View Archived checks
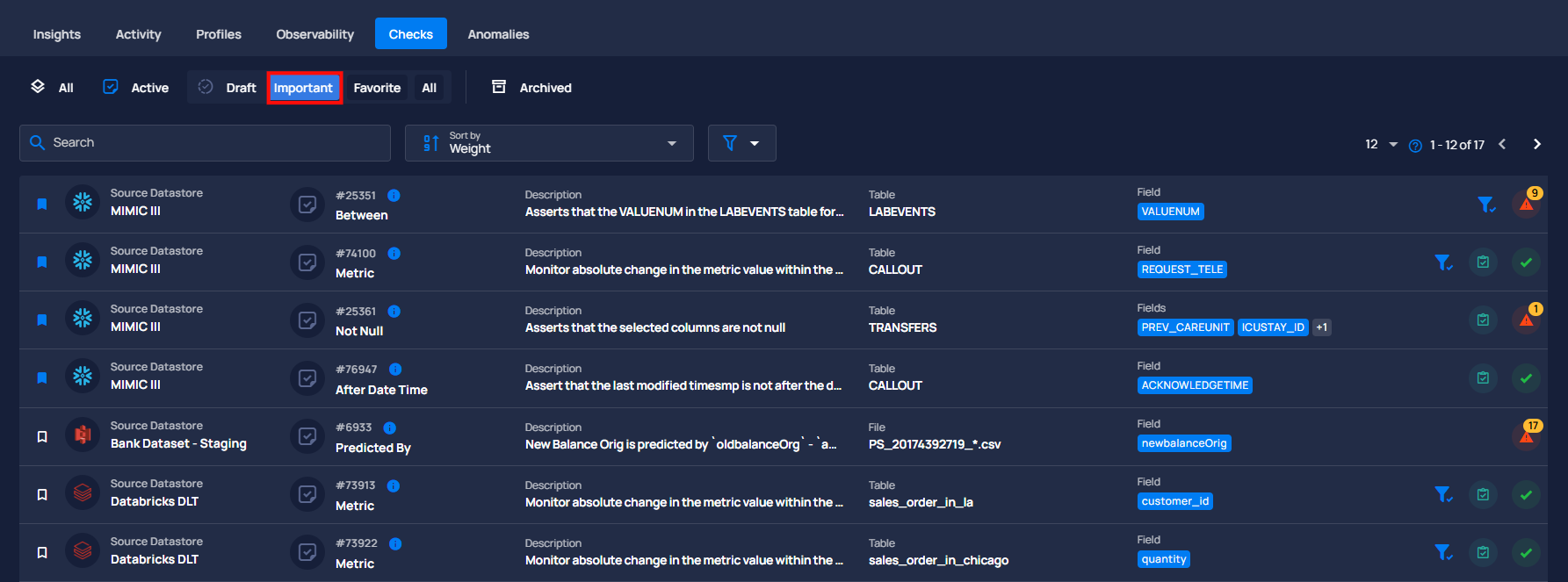This screenshot has width=1568, height=582. (x=531, y=88)
